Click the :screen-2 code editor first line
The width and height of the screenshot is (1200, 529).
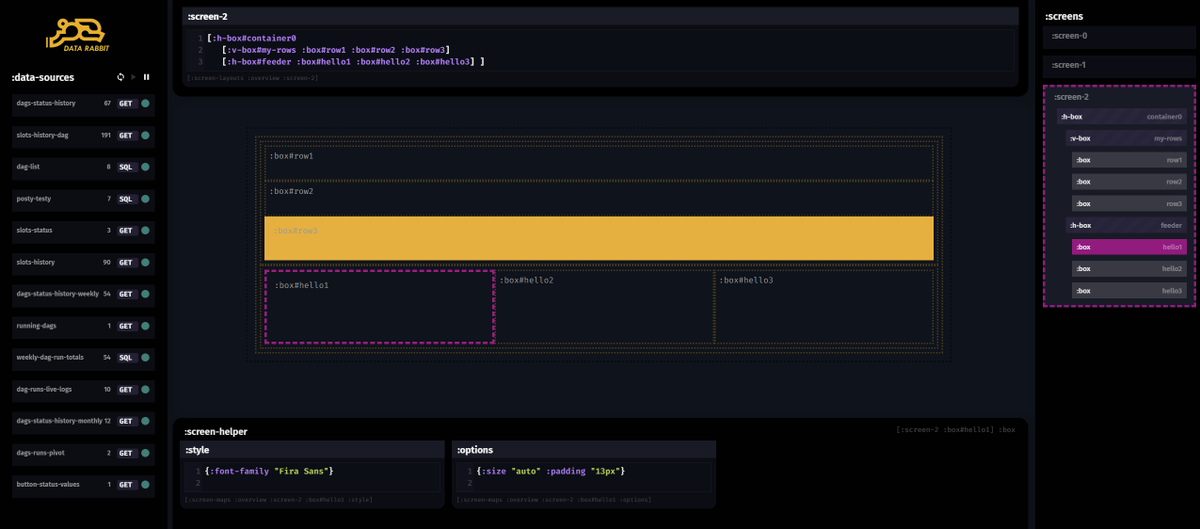[x=251, y=38]
